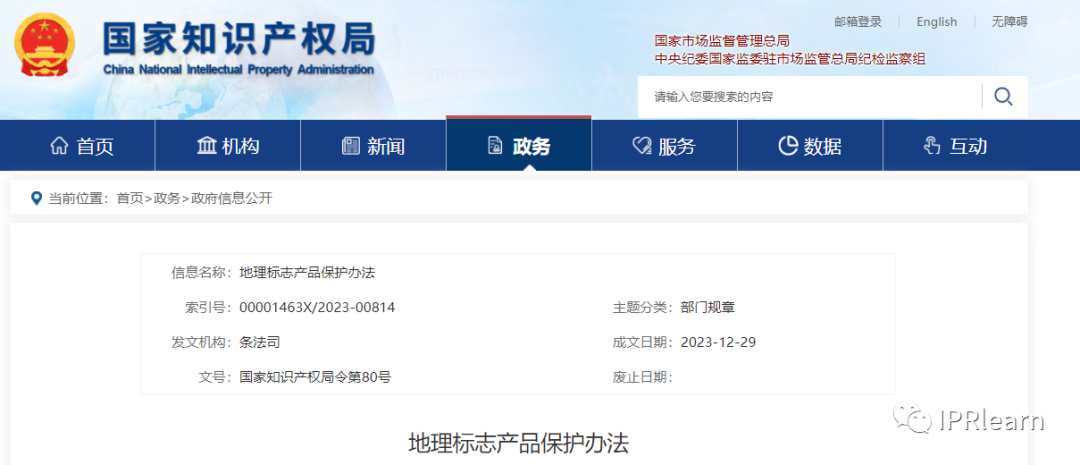Click the 国家知识产权局 site title
This screenshot has height=465, width=1080.
click(238, 38)
